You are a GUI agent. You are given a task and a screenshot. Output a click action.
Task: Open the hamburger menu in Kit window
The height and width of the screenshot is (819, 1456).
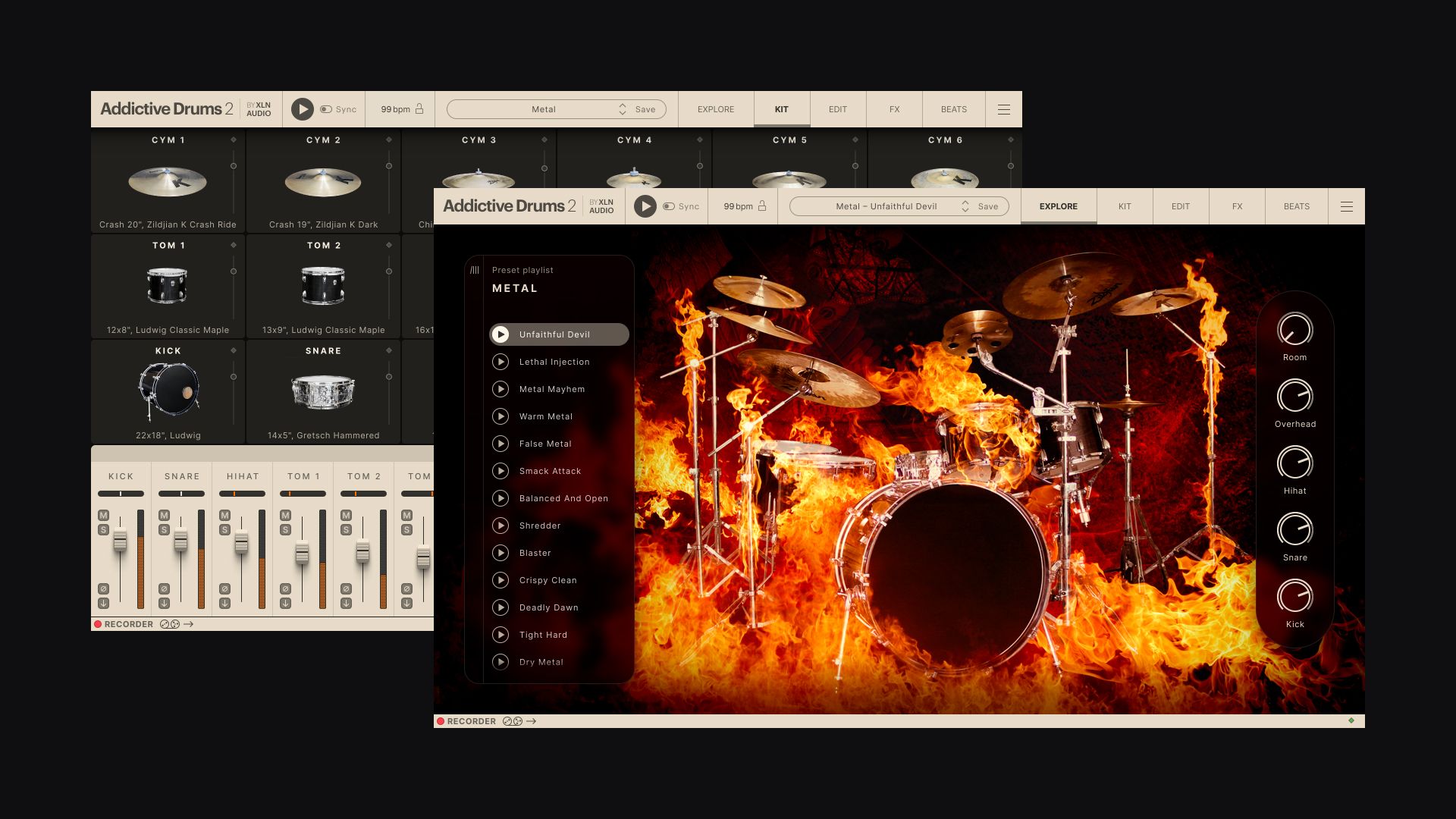(1004, 109)
